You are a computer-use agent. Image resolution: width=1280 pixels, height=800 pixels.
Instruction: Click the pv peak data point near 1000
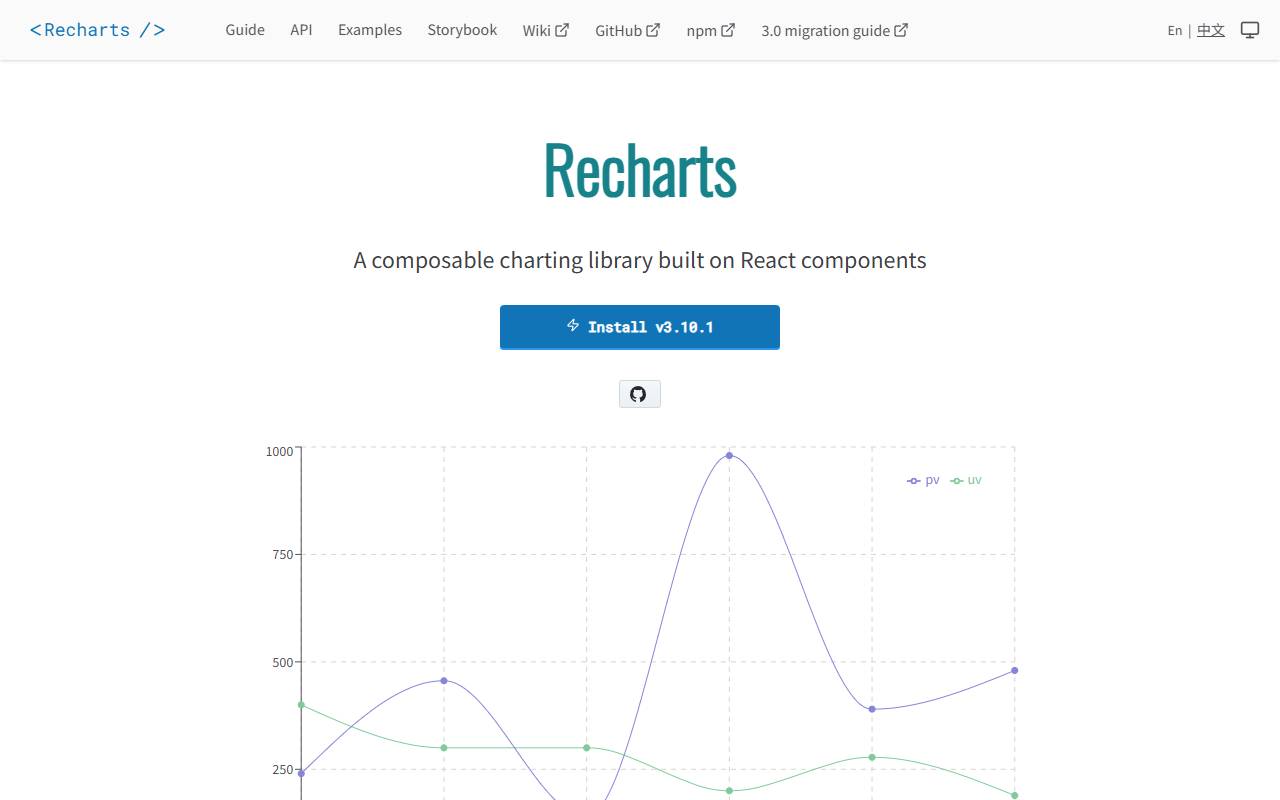click(729, 455)
